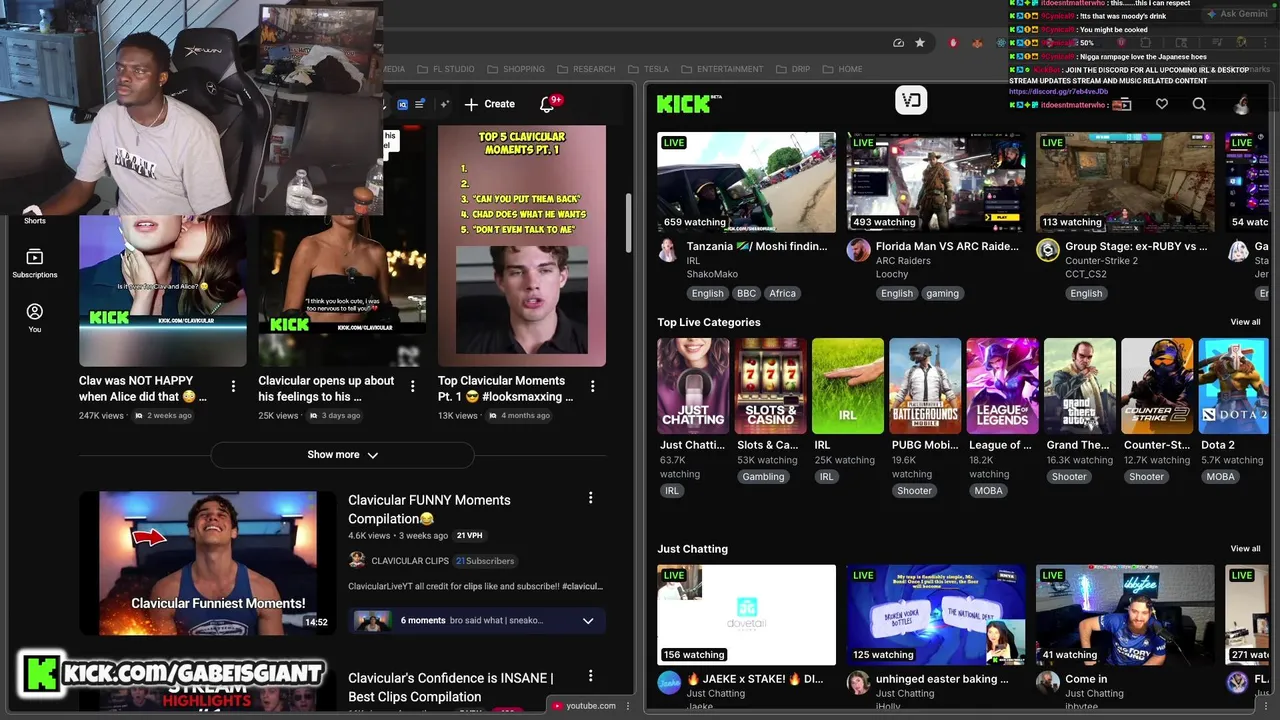The image size is (1280, 720).
Task: Open the SHOPPING bookmarks folder
Action: pyautogui.click(x=516, y=69)
